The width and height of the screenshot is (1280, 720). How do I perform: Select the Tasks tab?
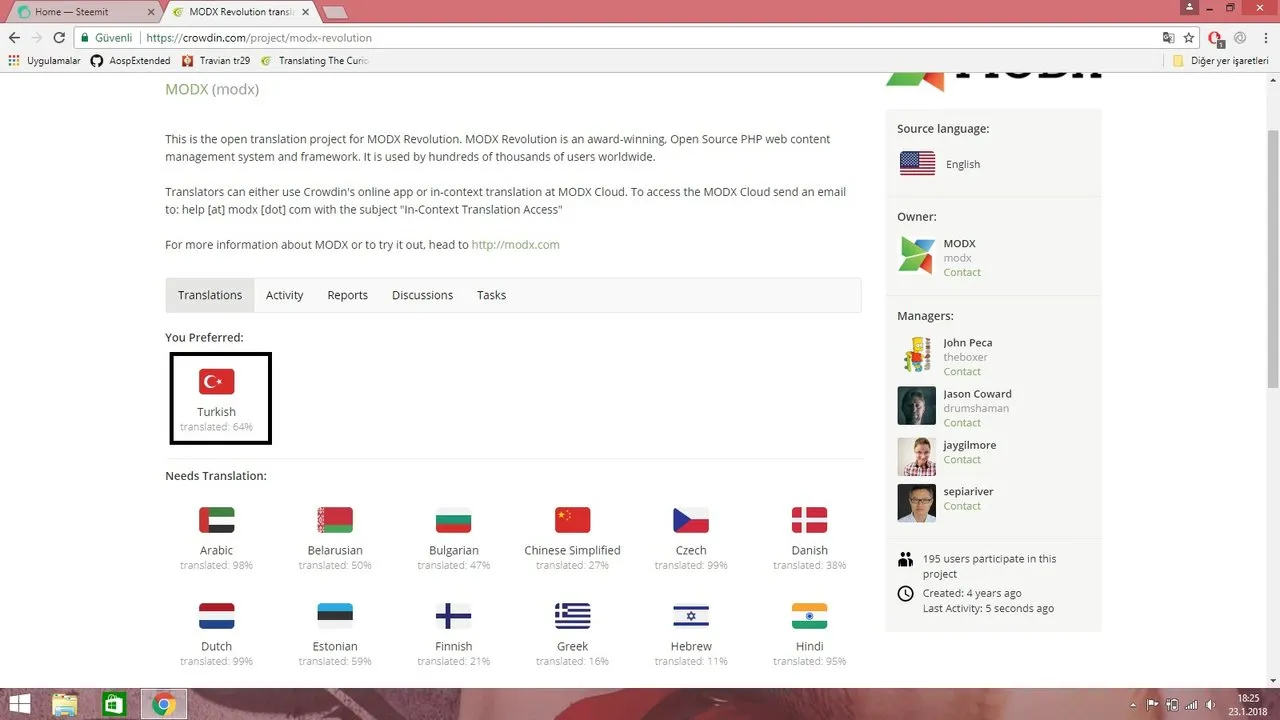(x=491, y=295)
